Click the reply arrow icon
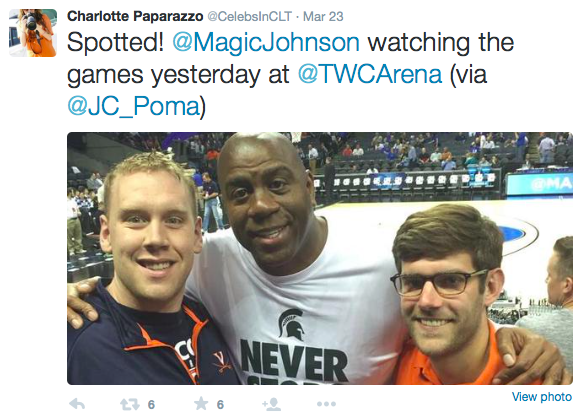The image size is (580, 420). [77, 404]
